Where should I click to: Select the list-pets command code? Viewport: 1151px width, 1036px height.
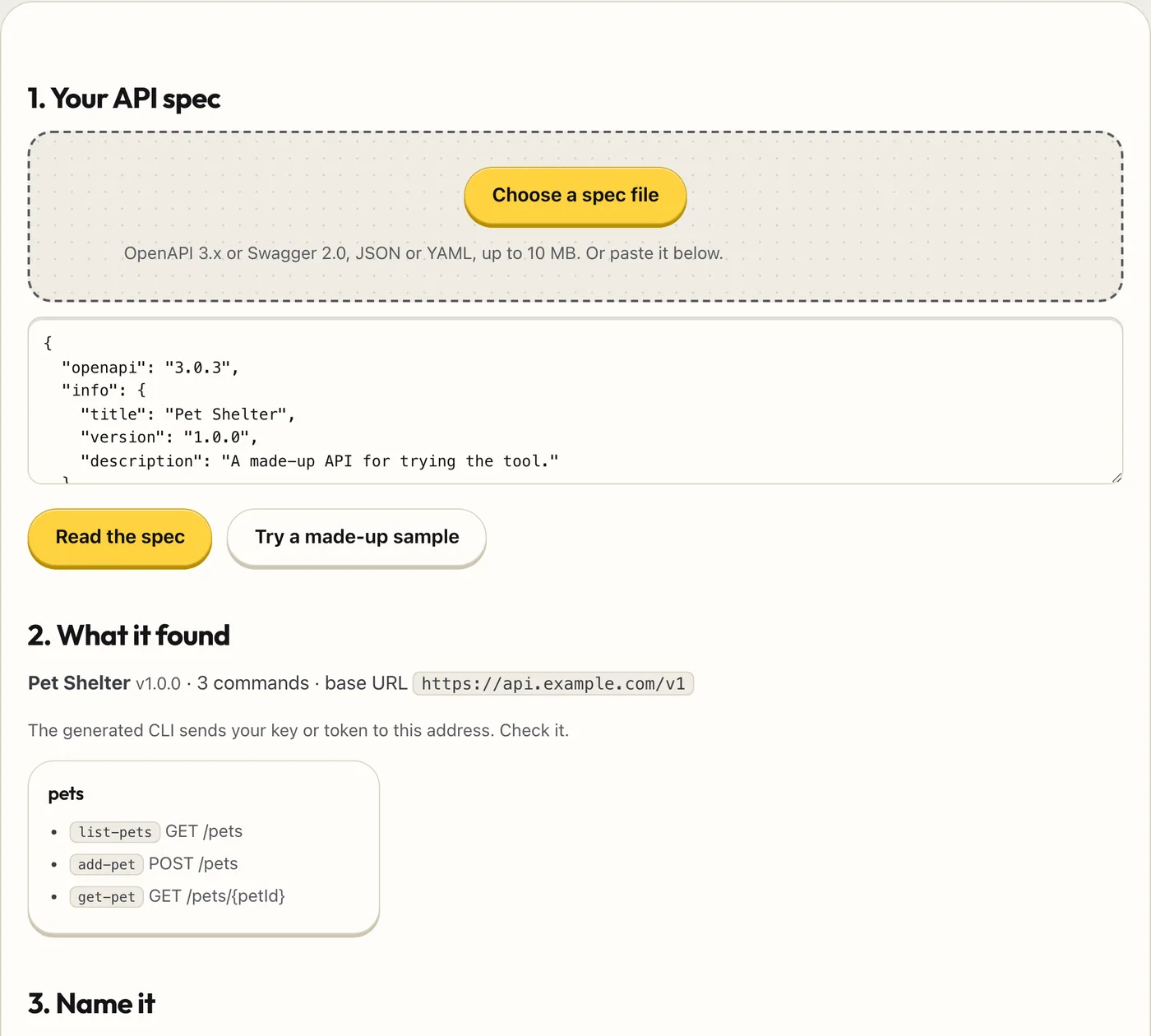coord(115,832)
